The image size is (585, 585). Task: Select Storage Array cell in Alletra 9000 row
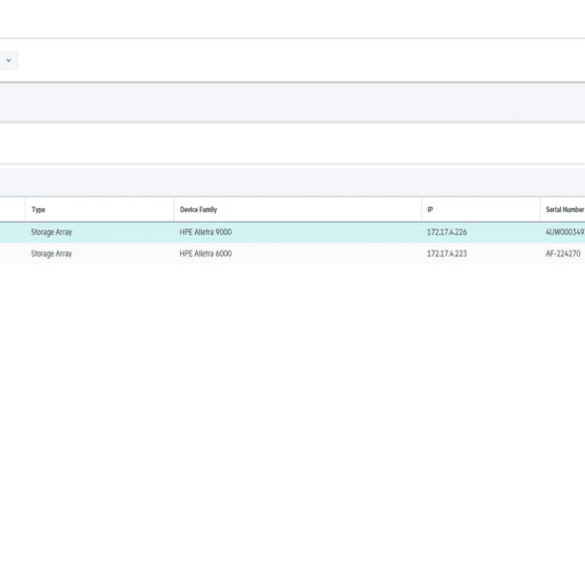point(51,232)
